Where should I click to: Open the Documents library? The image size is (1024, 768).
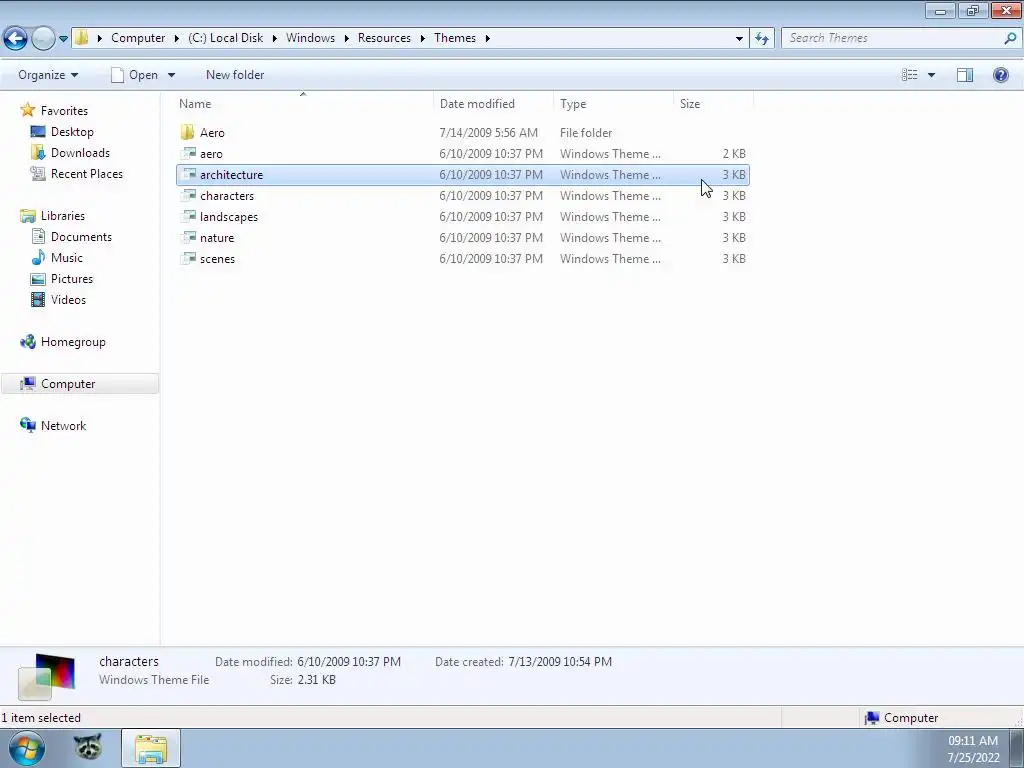81,236
